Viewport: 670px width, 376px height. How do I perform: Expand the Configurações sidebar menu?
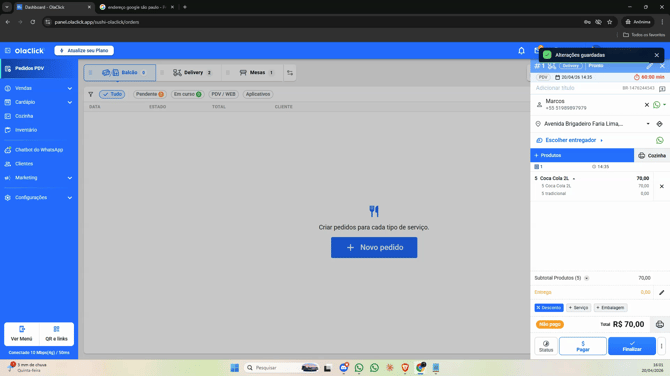[38, 198]
